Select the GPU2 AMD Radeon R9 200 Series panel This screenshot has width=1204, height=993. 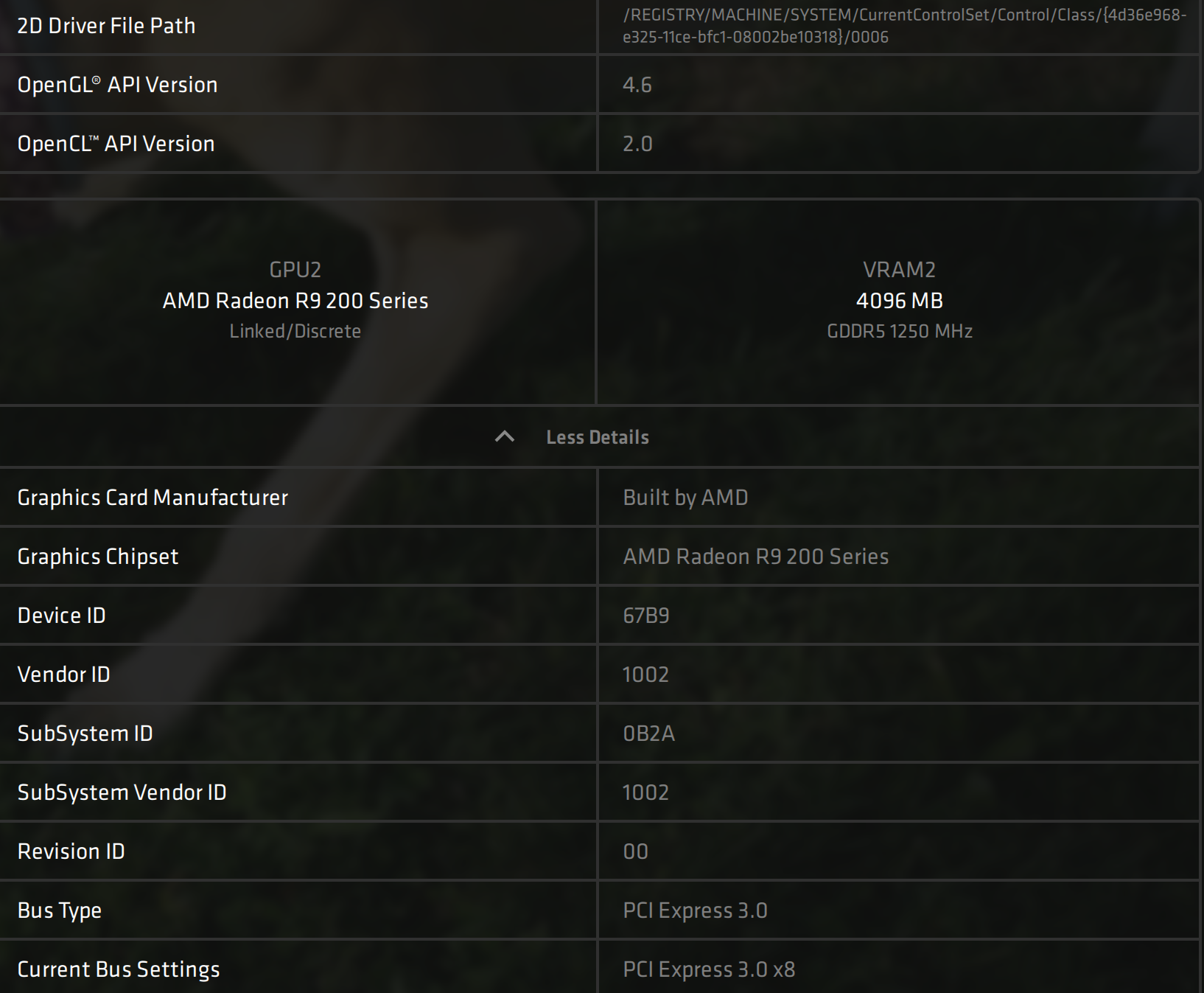pyautogui.click(x=295, y=301)
